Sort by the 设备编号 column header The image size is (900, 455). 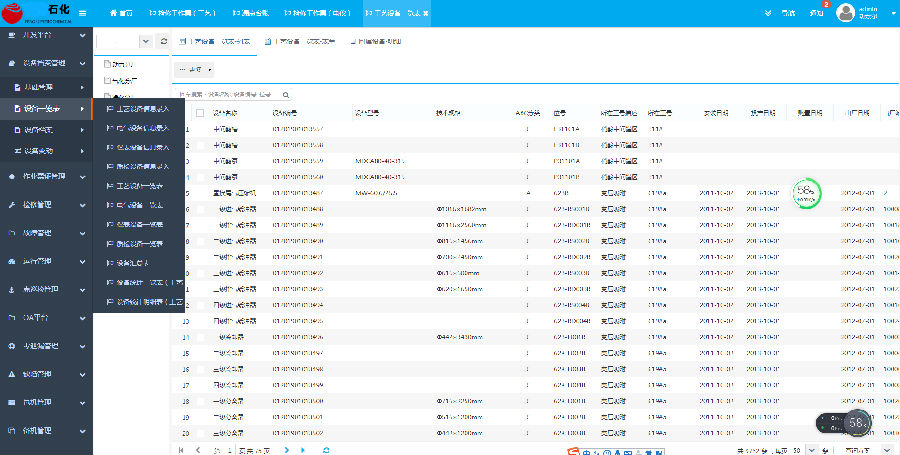coord(285,113)
